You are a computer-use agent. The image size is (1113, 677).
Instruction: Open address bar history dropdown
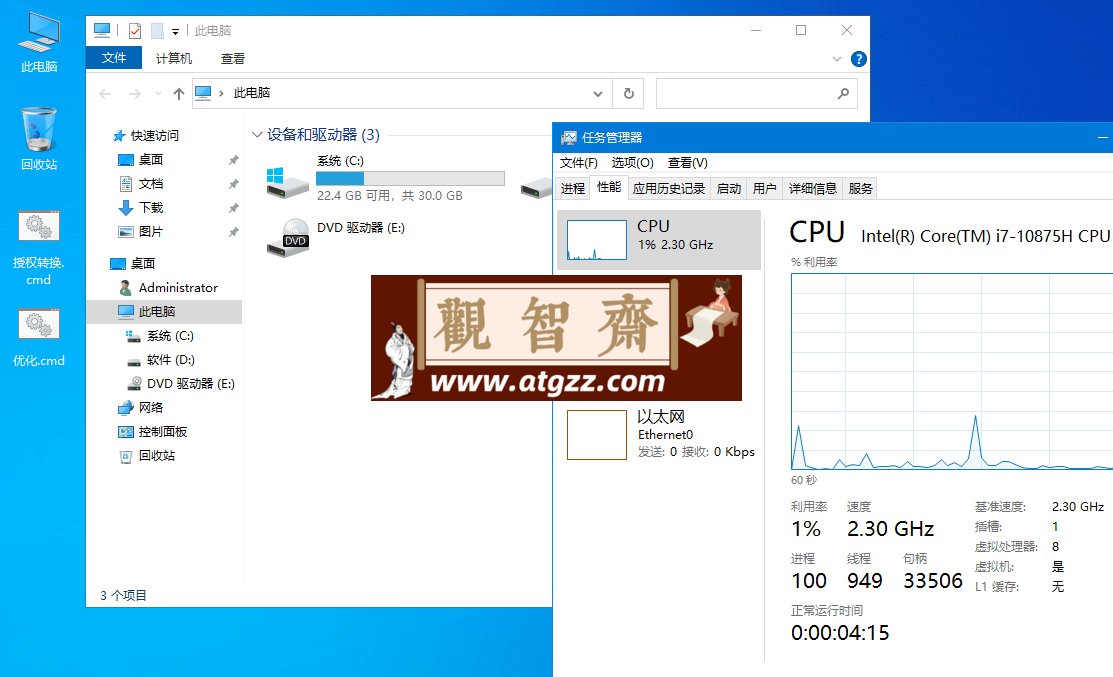pos(598,93)
